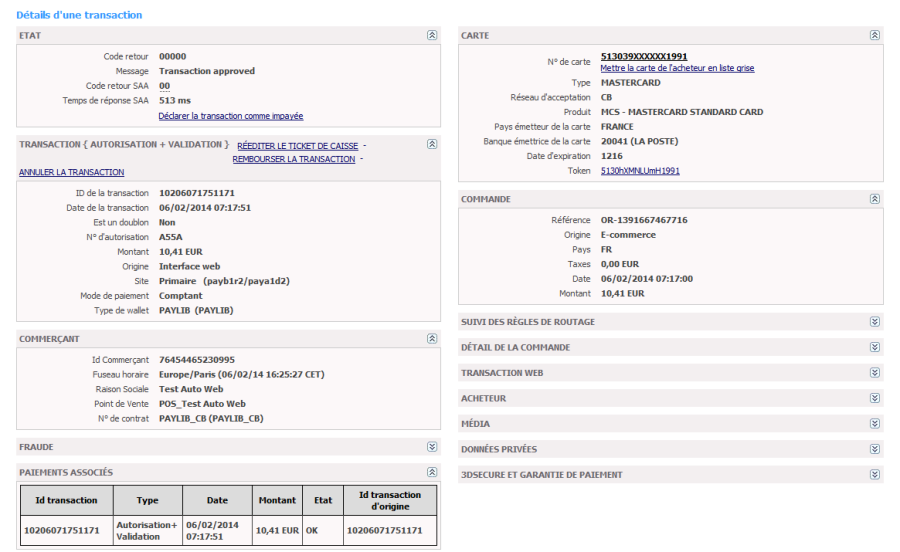Screen dimensions: 900x552
Task: Expand SUIVI DES RÈGLES DE ROUTAGE section
Action: 875,321
